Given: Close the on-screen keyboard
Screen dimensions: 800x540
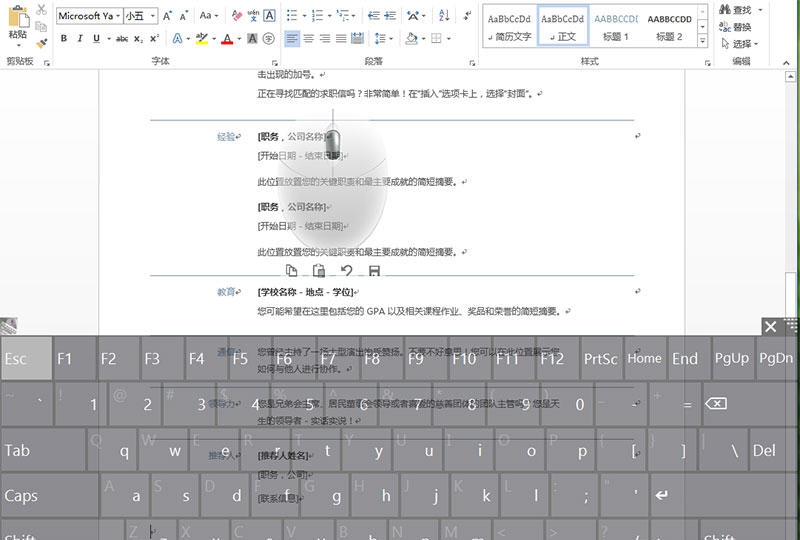Looking at the screenshot, I should (770, 327).
